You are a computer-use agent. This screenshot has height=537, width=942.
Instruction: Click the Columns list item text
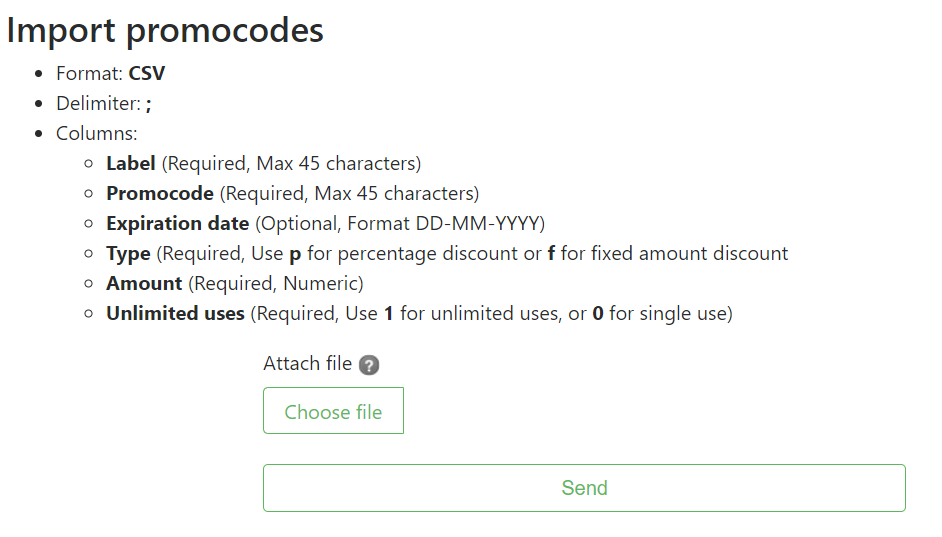click(x=96, y=134)
